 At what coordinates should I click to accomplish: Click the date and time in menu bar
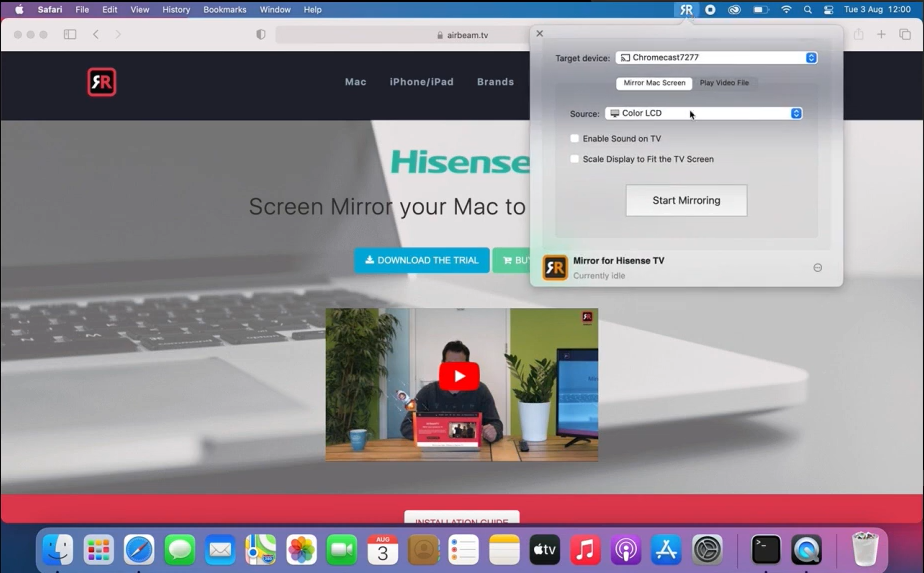click(877, 9)
